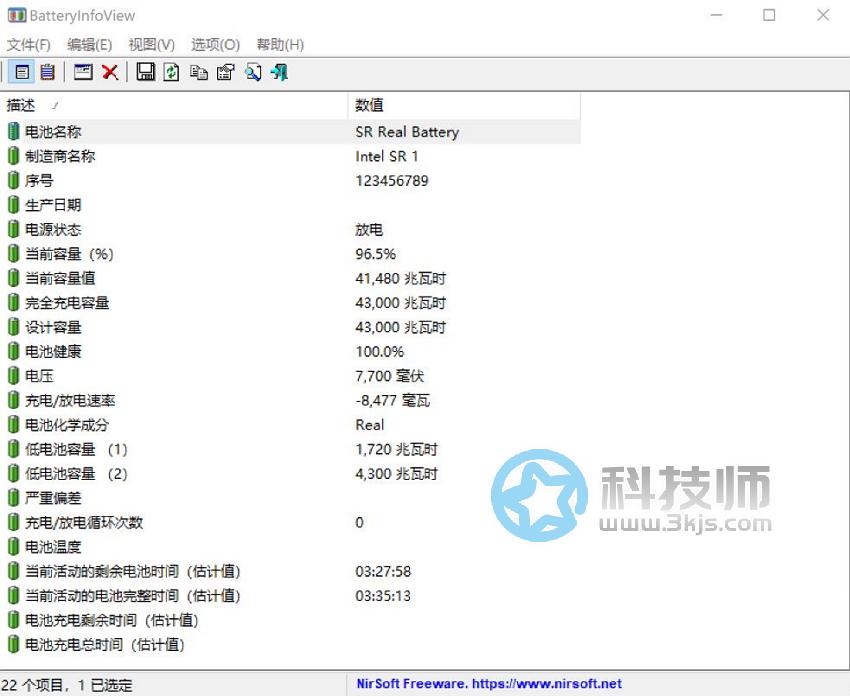Click the battery health value 100.0%
The image size is (850, 696).
(x=379, y=351)
